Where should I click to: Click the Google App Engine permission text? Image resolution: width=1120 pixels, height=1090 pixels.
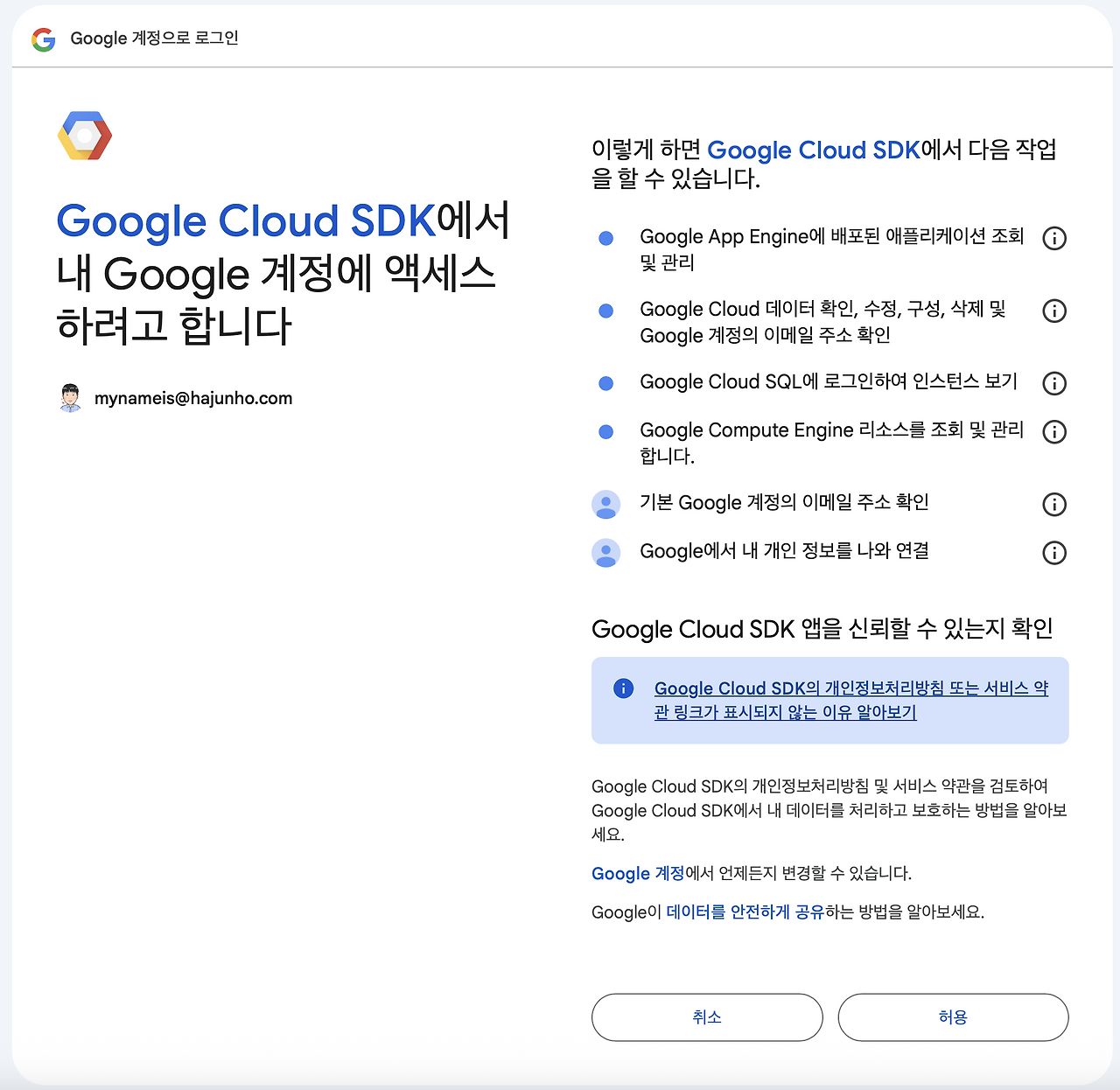pyautogui.click(x=832, y=249)
